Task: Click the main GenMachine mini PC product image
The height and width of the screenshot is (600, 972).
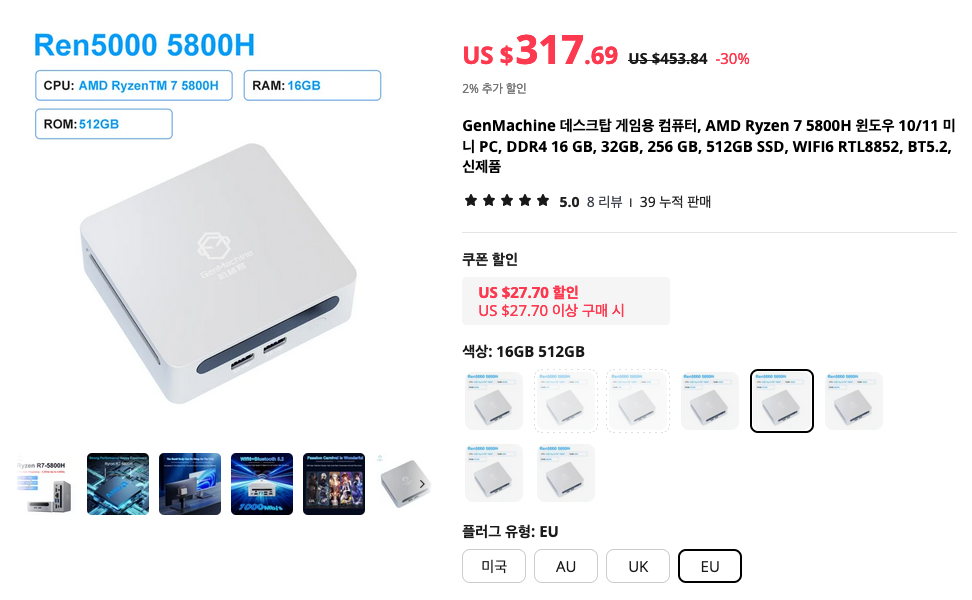Action: (218, 273)
